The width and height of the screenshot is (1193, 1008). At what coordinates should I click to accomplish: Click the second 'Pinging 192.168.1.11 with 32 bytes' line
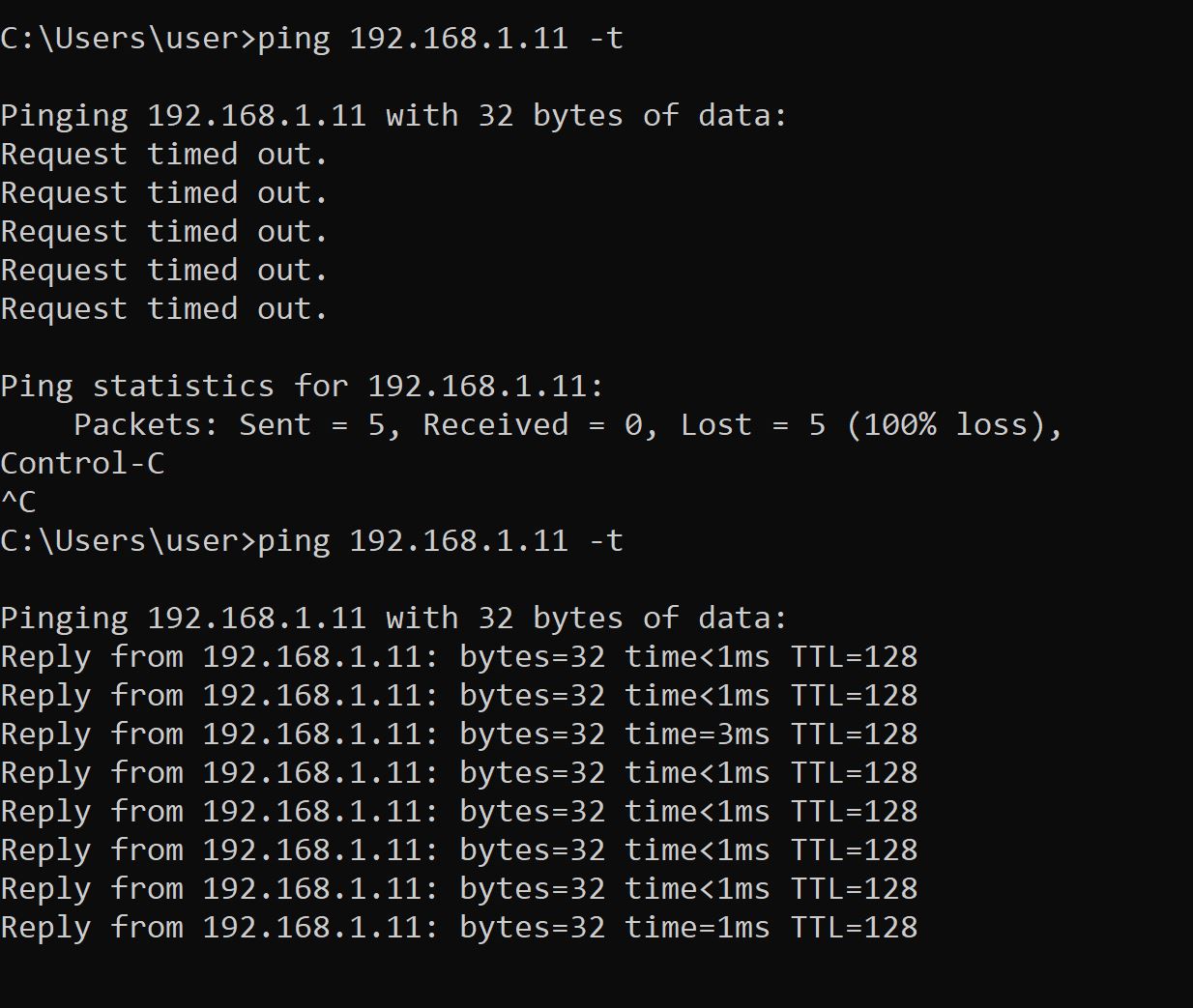click(393, 619)
